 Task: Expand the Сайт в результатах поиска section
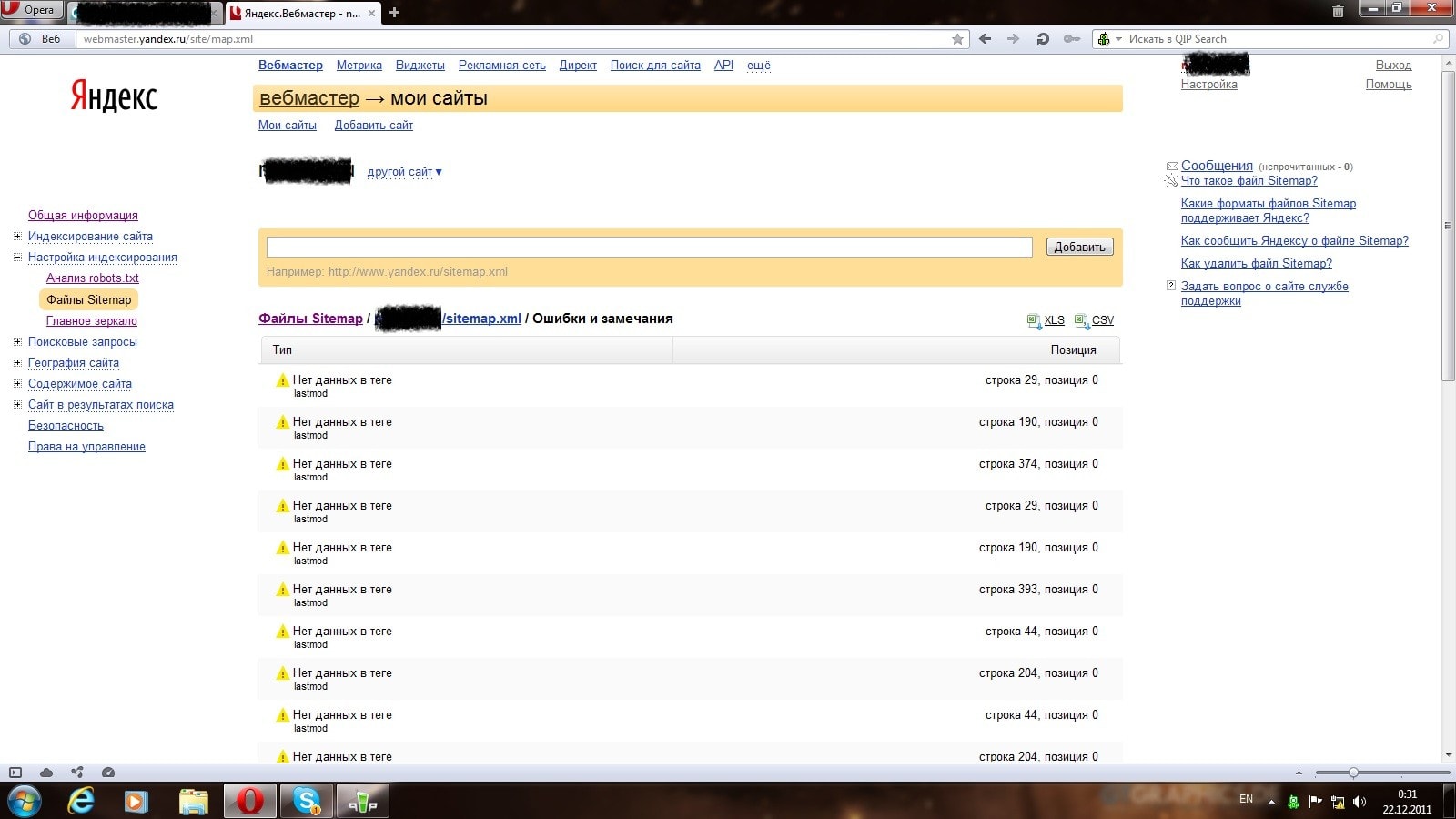17,405
